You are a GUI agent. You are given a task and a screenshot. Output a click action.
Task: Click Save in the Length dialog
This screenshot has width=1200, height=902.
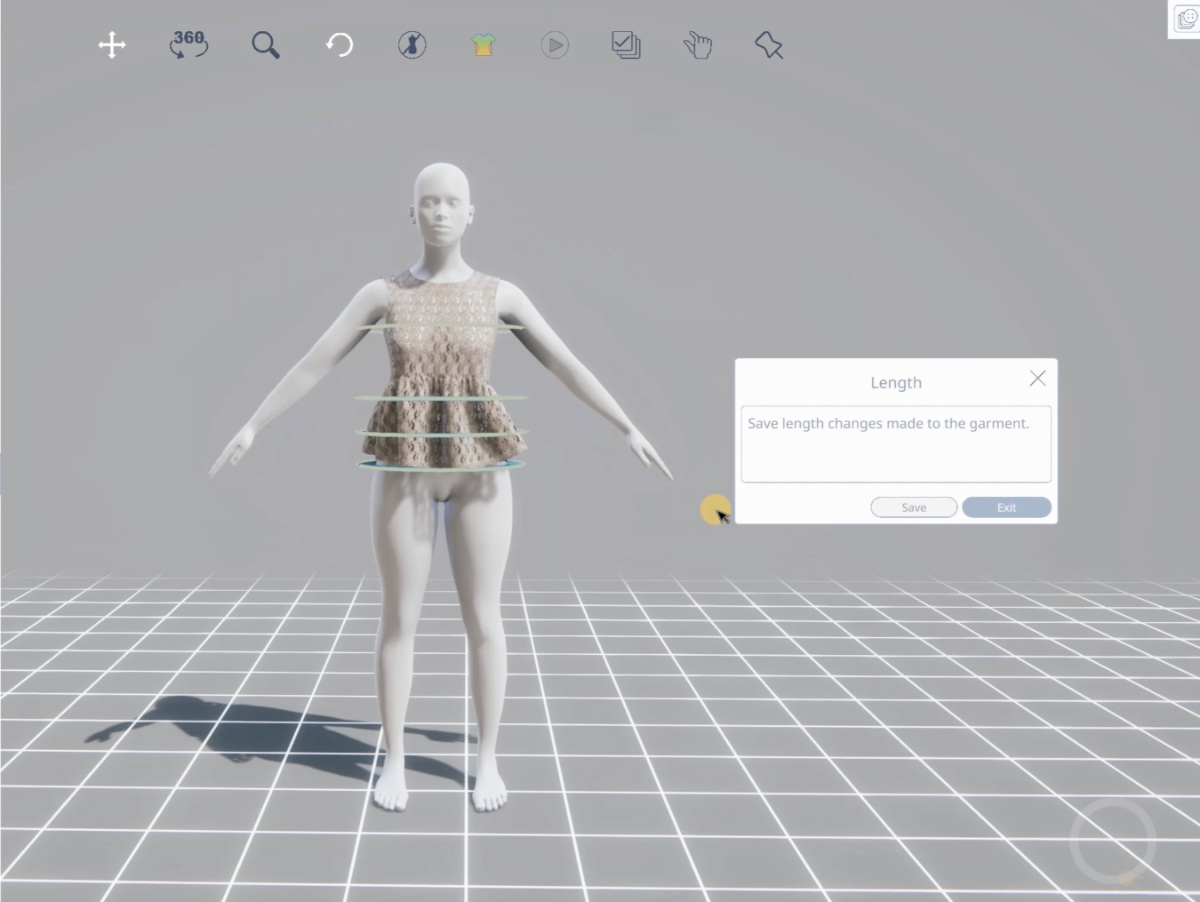tap(913, 508)
